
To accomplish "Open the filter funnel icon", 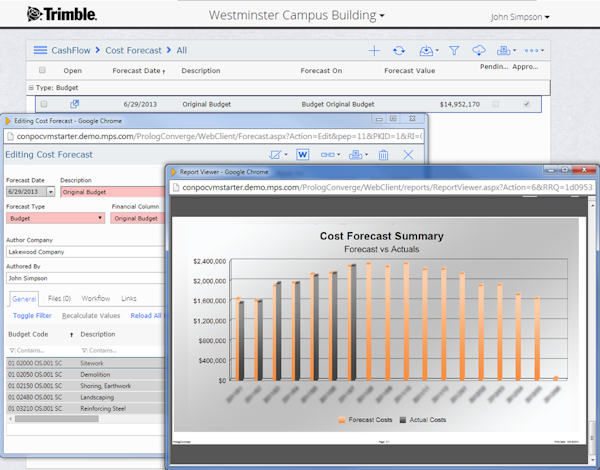I will click(x=454, y=51).
